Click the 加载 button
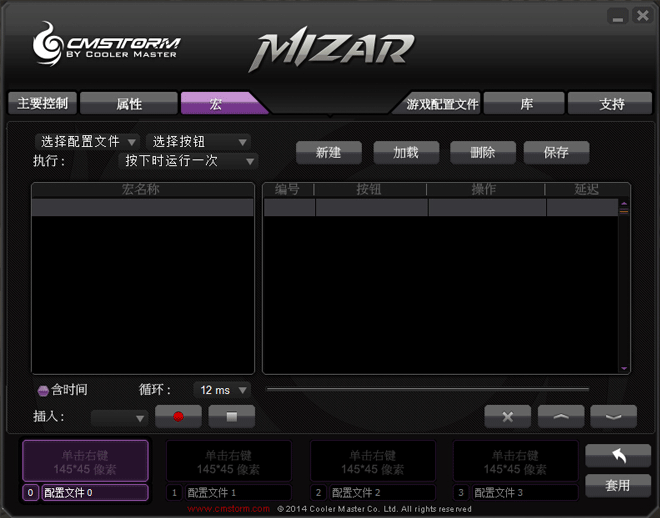Viewport: 660px width, 518px height. coord(406,152)
